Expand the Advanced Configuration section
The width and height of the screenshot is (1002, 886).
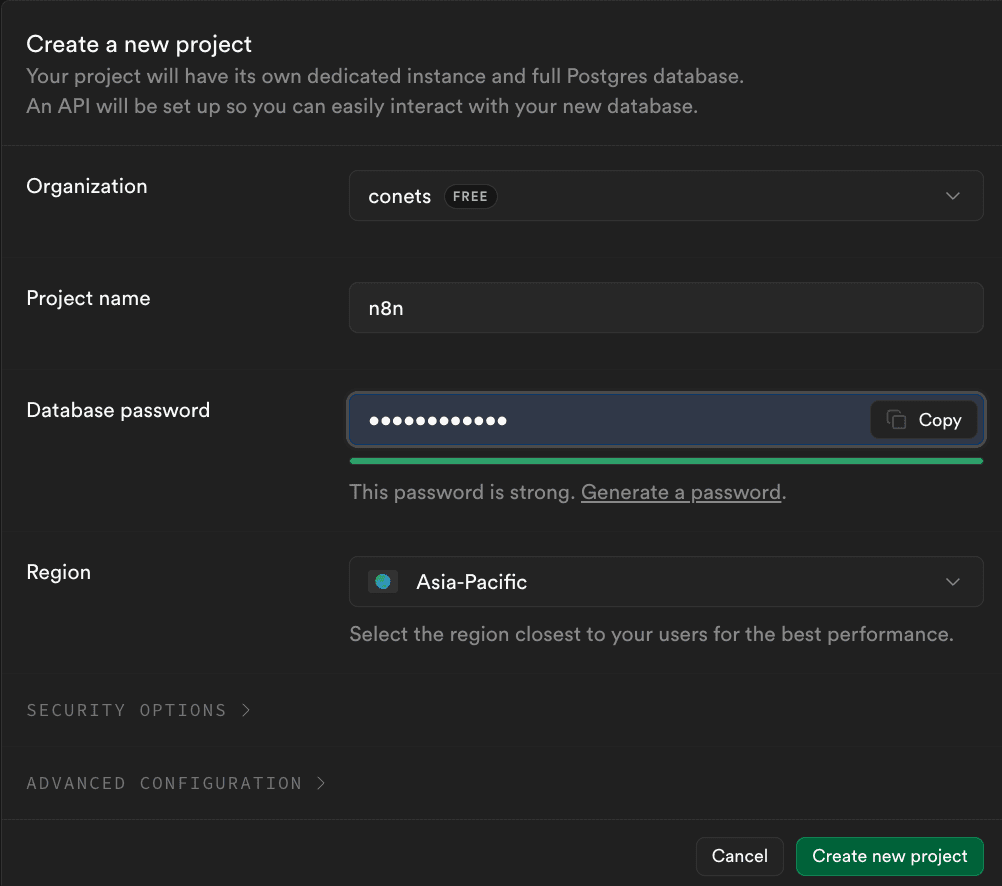coord(164,783)
